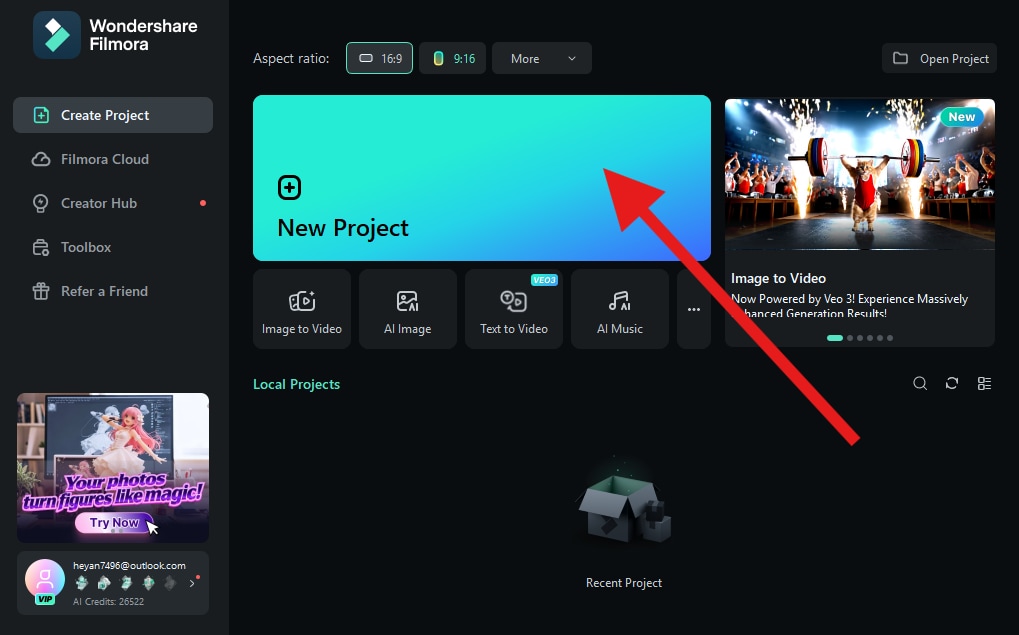Click the plus icon in New Project
Image resolution: width=1019 pixels, height=635 pixels.
(289, 188)
